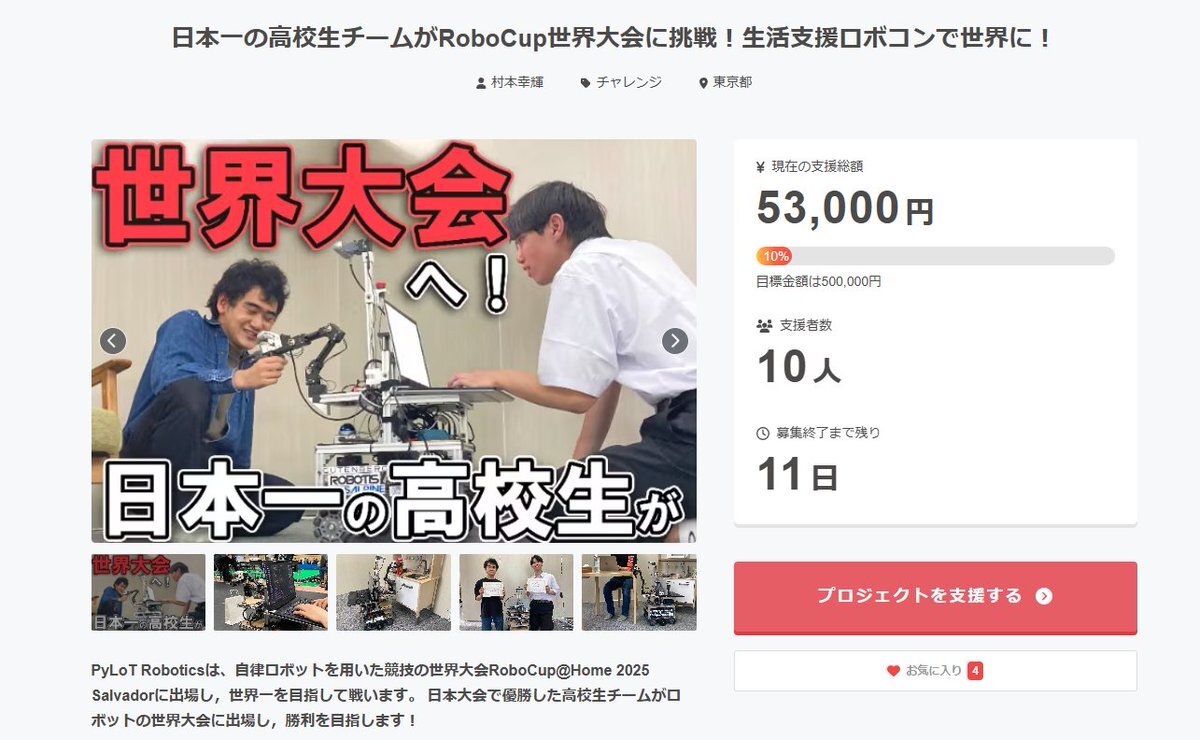The image size is (1200, 740).
Task: Click the next image arrow on carousel
Action: (675, 341)
